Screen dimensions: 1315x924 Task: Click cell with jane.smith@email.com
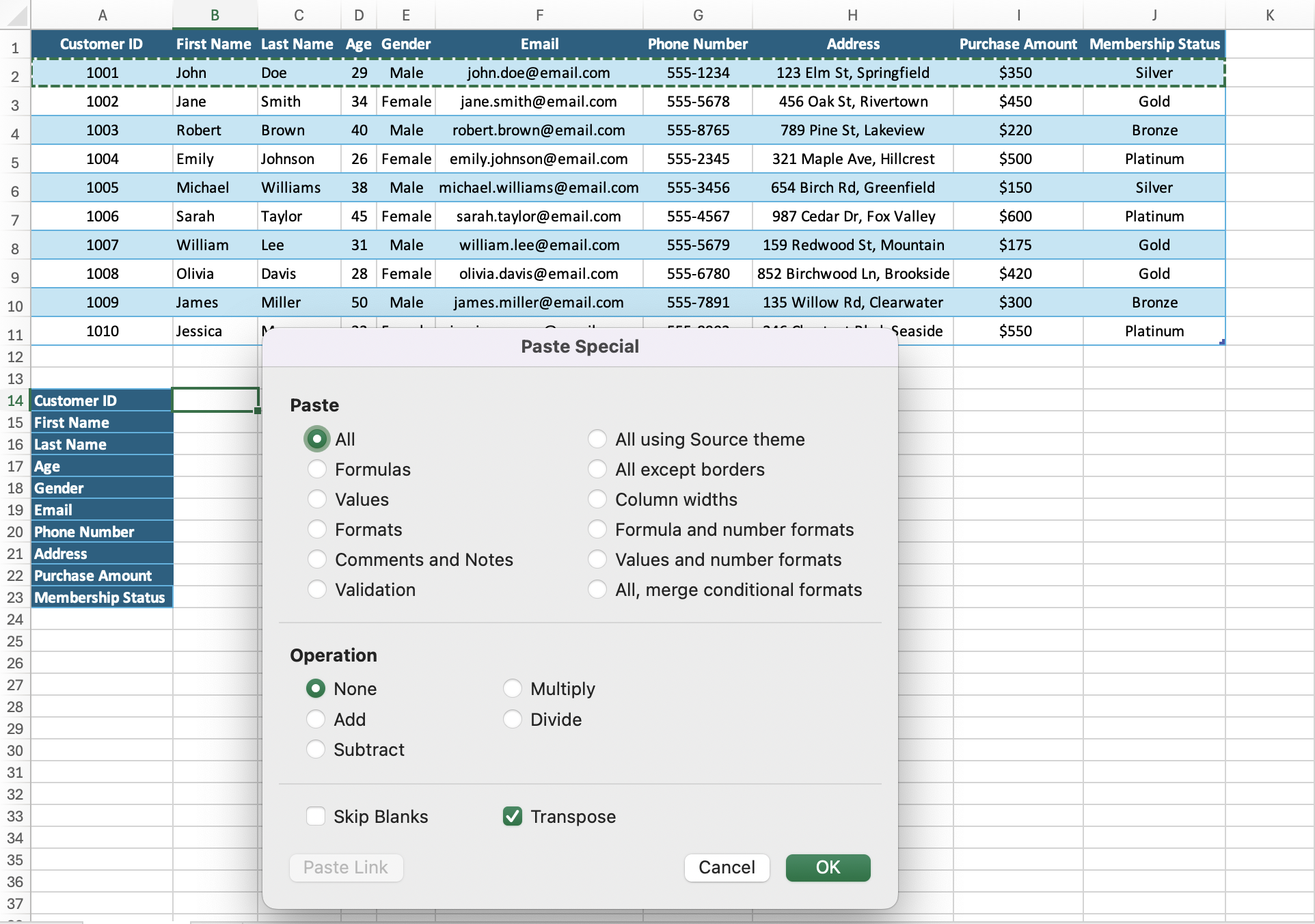tap(539, 101)
